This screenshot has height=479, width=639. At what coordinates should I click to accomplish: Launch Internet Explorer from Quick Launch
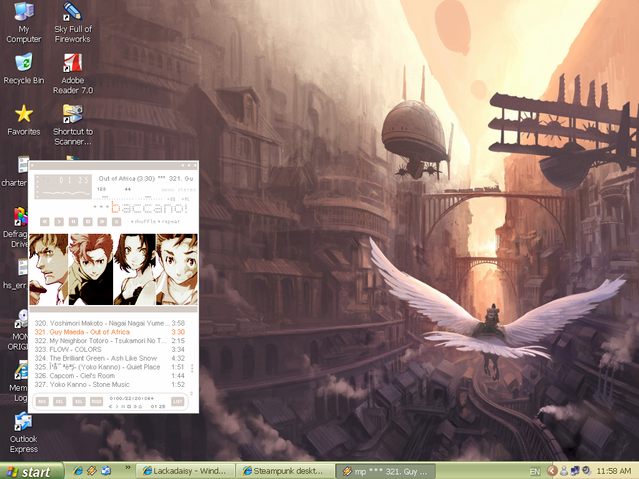77,471
